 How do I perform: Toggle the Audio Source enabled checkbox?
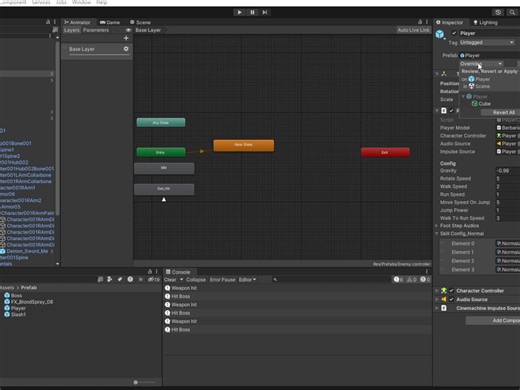click(x=451, y=299)
